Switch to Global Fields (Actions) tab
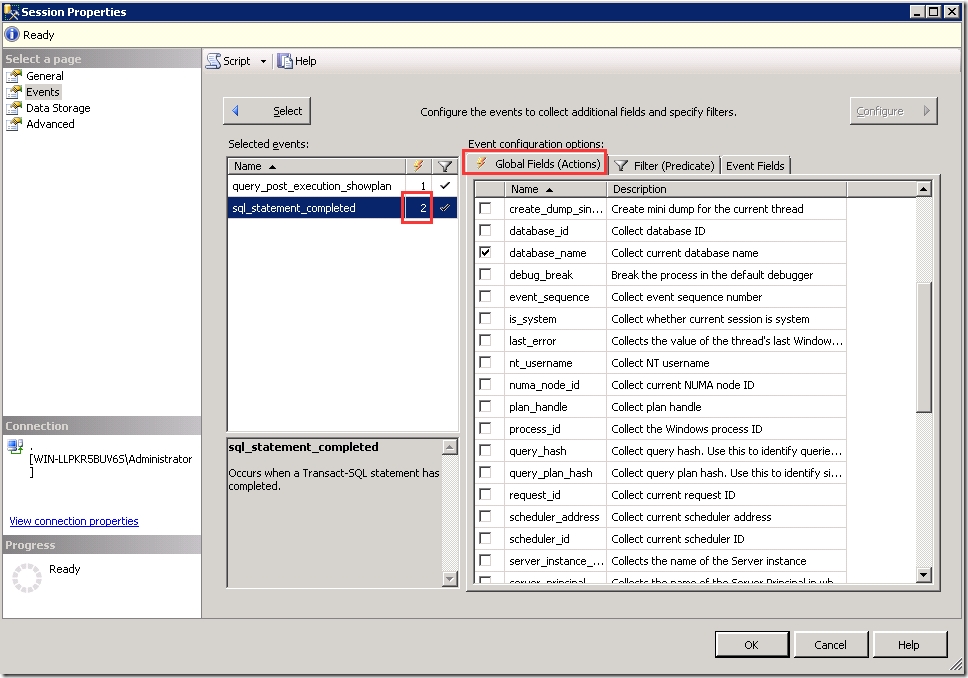Screen dimensions: 968x678 [x=536, y=164]
